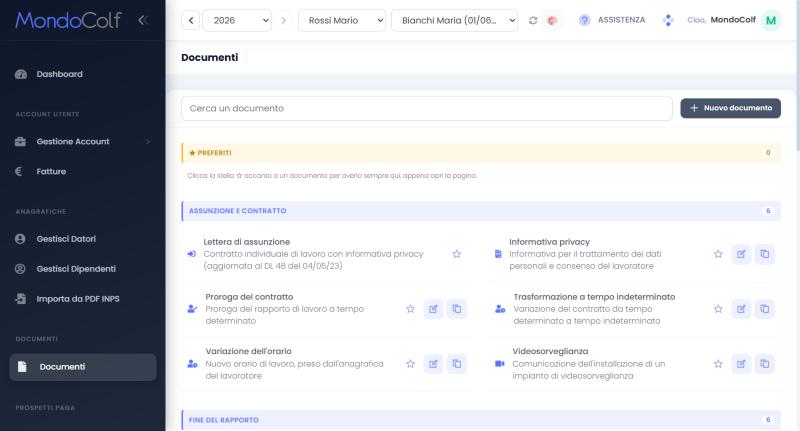Click the Dashboard gauge icon

(x=21, y=74)
